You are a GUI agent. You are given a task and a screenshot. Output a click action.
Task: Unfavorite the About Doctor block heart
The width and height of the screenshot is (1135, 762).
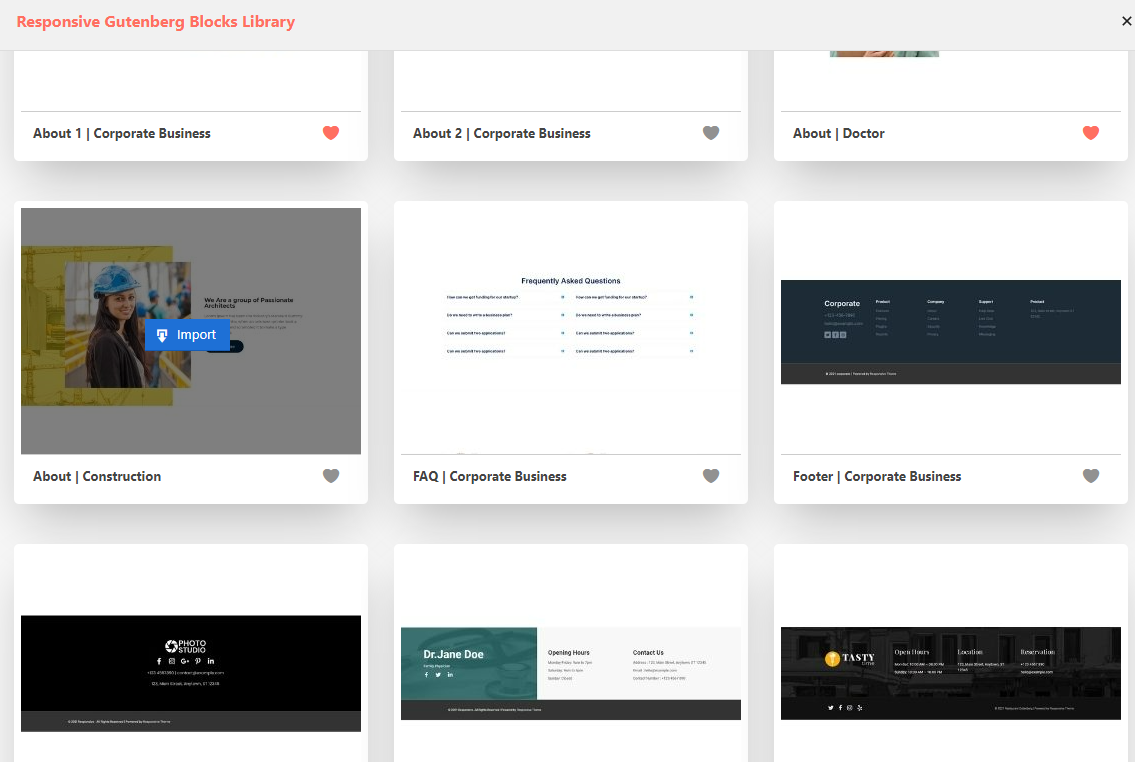pyautogui.click(x=1091, y=132)
